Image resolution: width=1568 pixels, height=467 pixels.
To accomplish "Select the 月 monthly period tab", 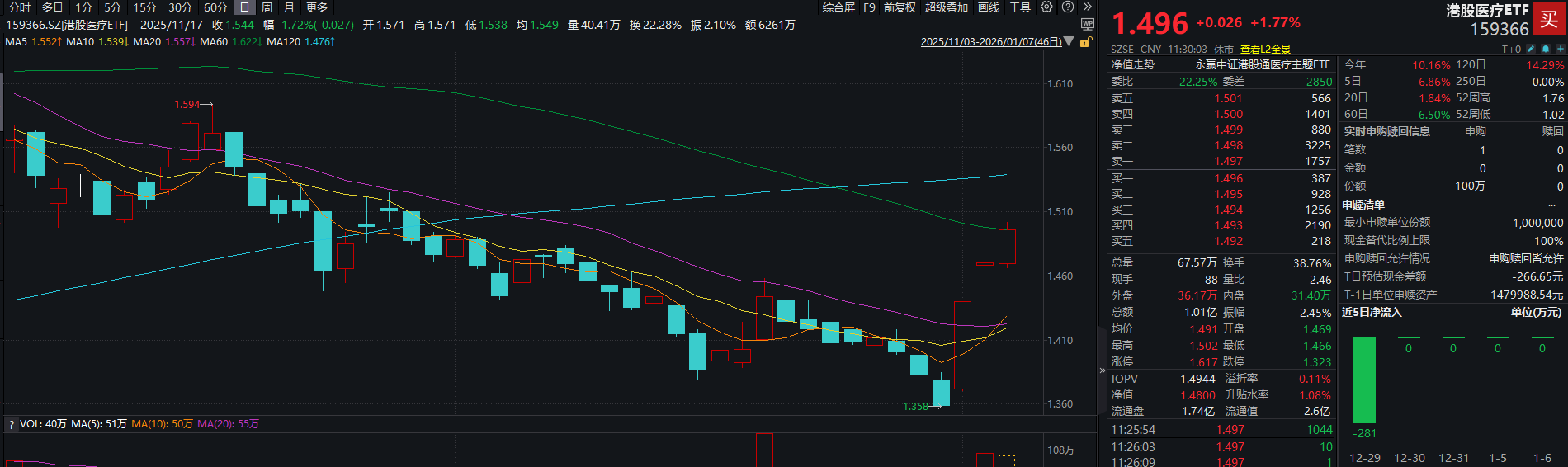I will point(289,7).
